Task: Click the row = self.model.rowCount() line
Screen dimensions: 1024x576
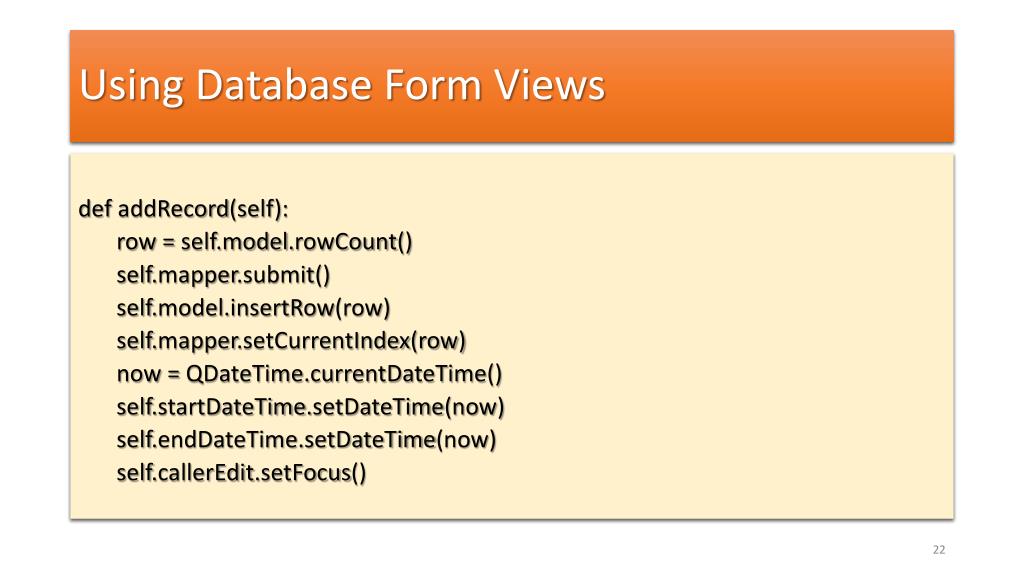Action: coord(264,242)
